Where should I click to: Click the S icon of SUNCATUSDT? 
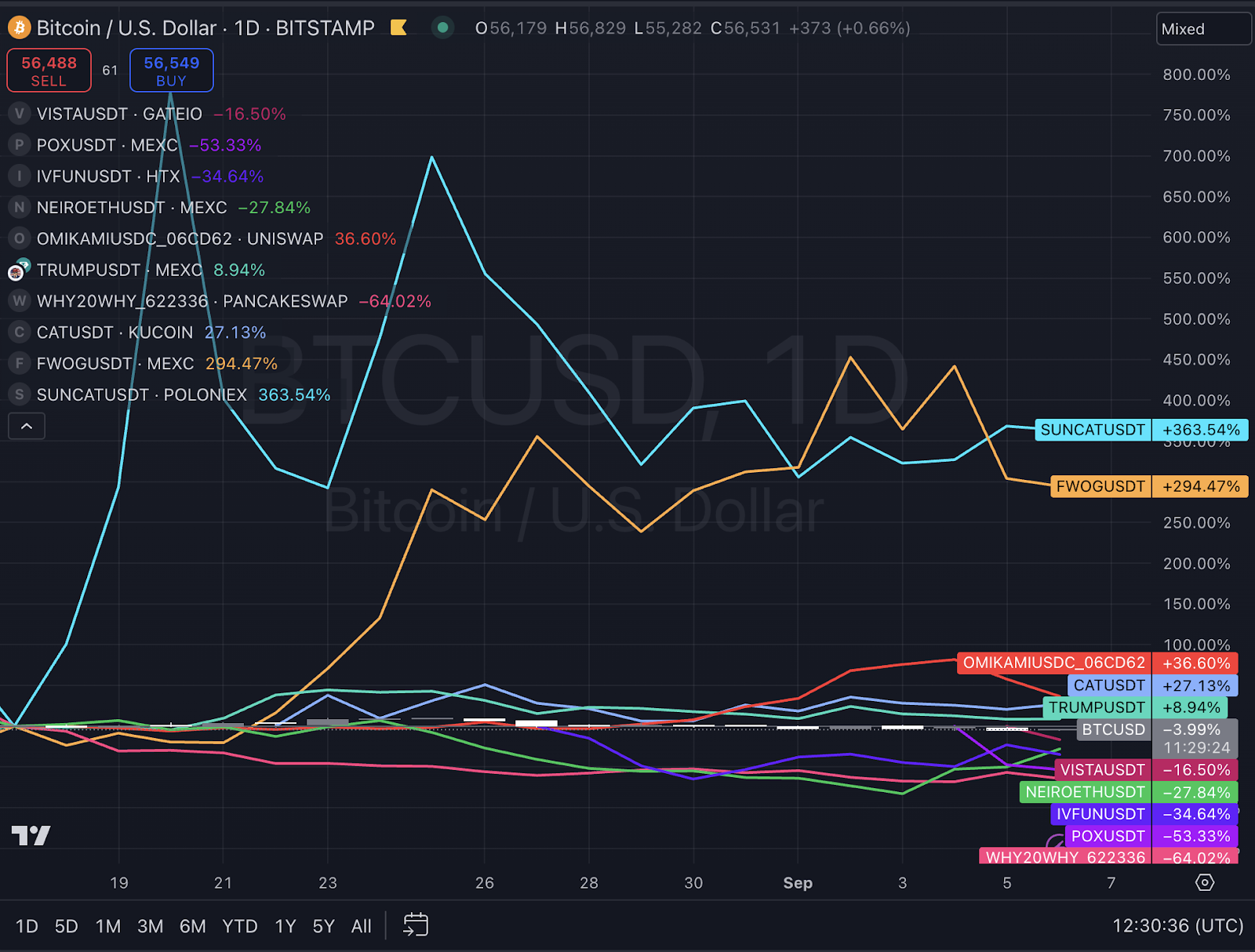point(19,394)
